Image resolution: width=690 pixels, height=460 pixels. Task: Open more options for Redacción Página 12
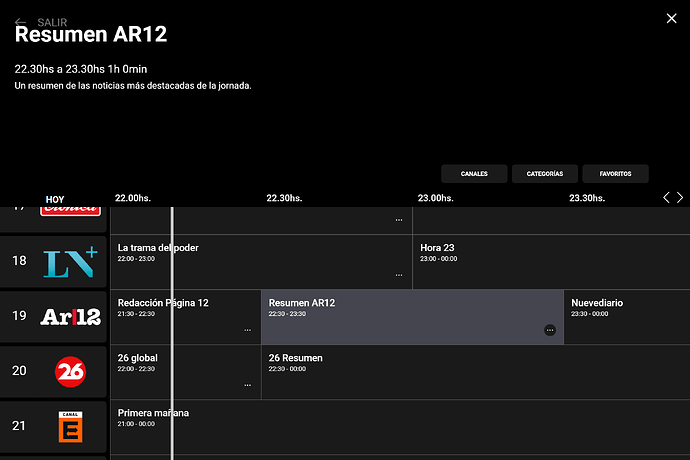[248, 330]
